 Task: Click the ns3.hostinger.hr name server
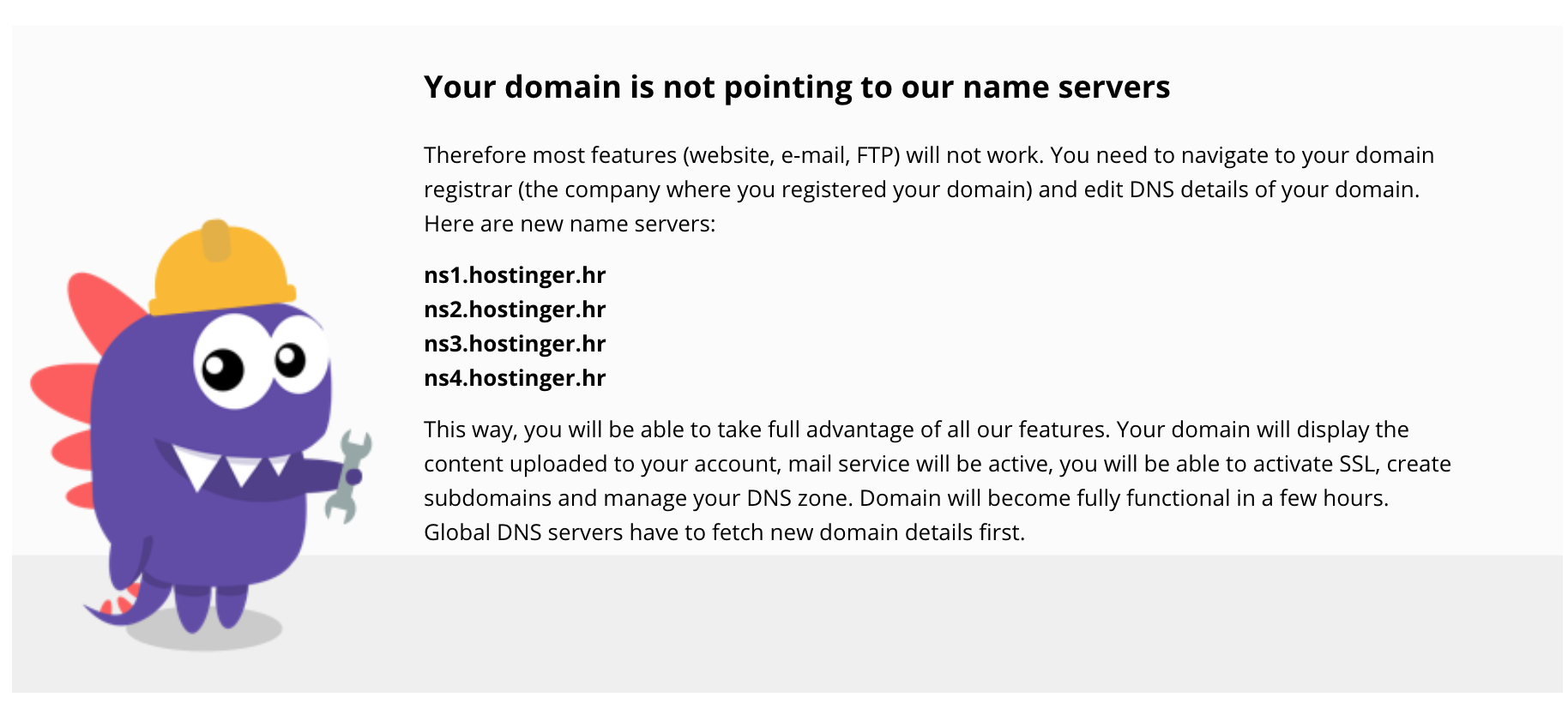pos(515,344)
